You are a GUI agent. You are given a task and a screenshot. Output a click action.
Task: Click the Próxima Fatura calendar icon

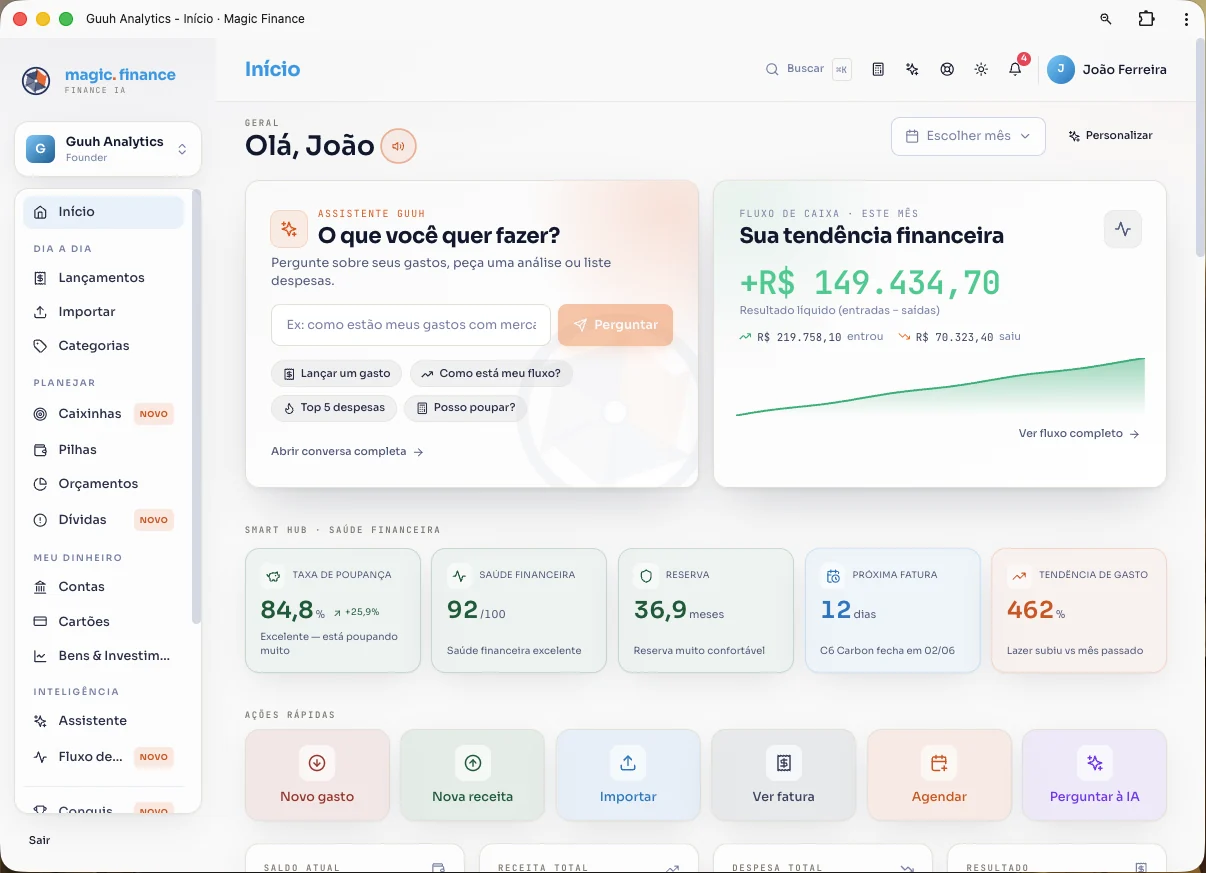pos(832,576)
